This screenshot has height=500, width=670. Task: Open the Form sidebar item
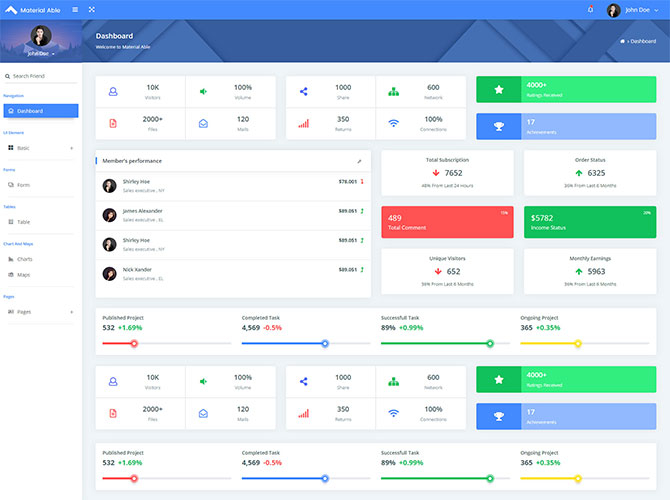41,185
